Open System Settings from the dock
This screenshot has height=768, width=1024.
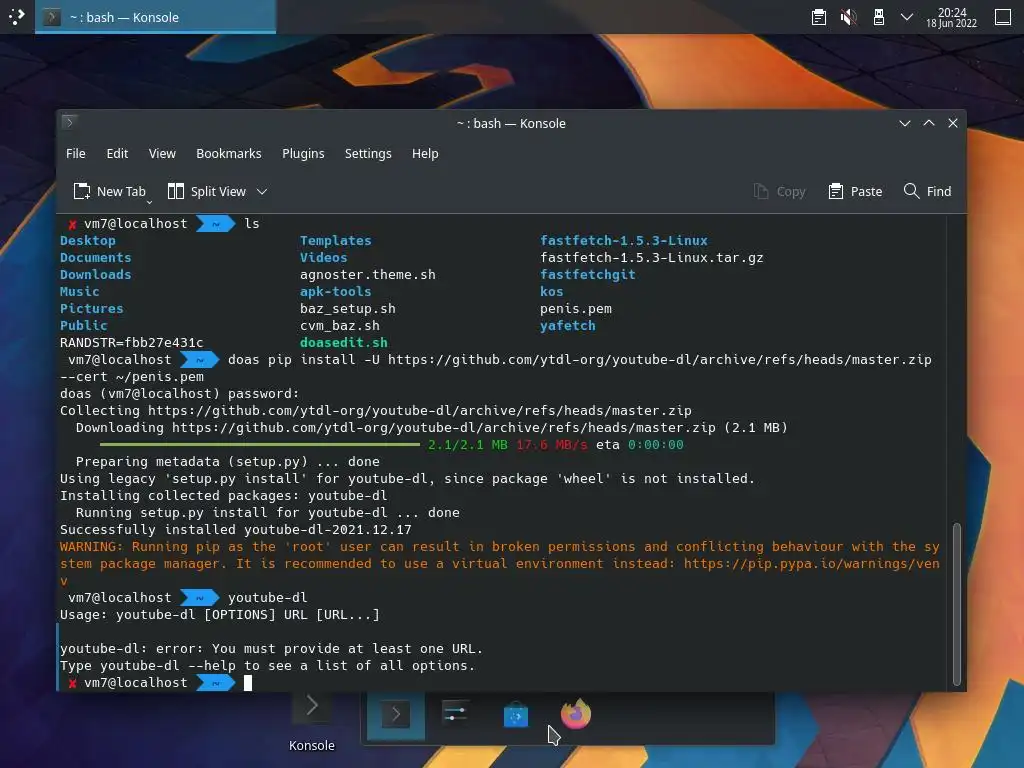455,714
